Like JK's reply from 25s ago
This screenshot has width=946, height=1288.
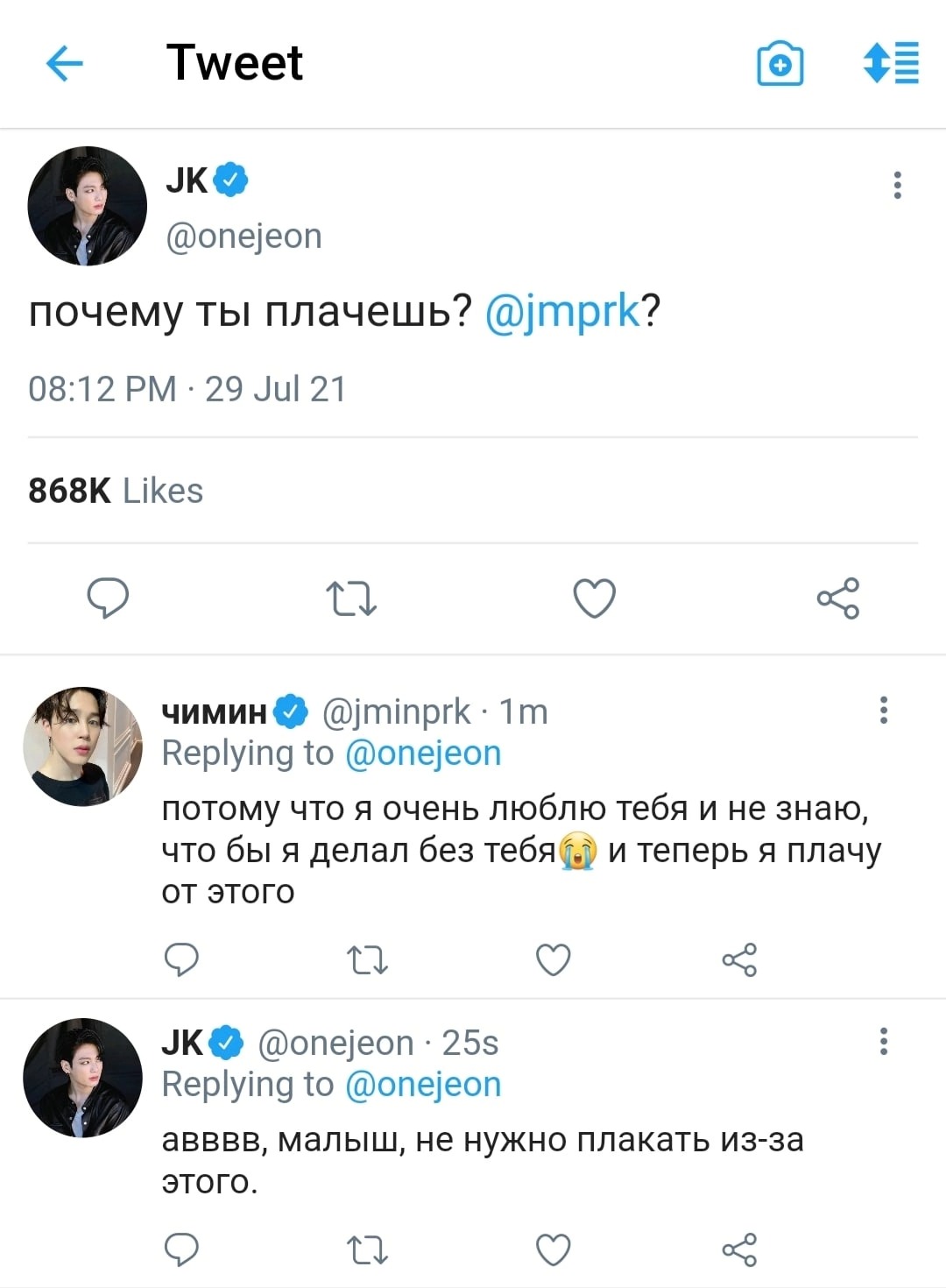coord(553,1249)
